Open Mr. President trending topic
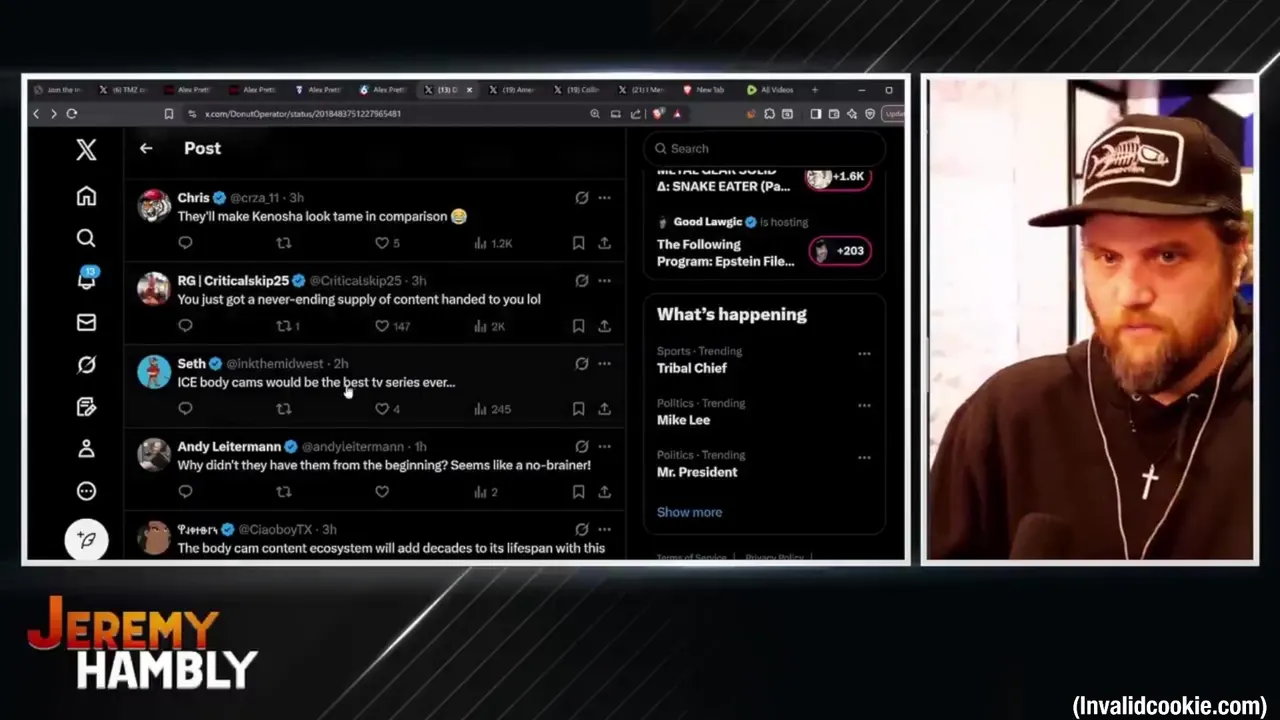This screenshot has height=720, width=1280. tap(697, 472)
